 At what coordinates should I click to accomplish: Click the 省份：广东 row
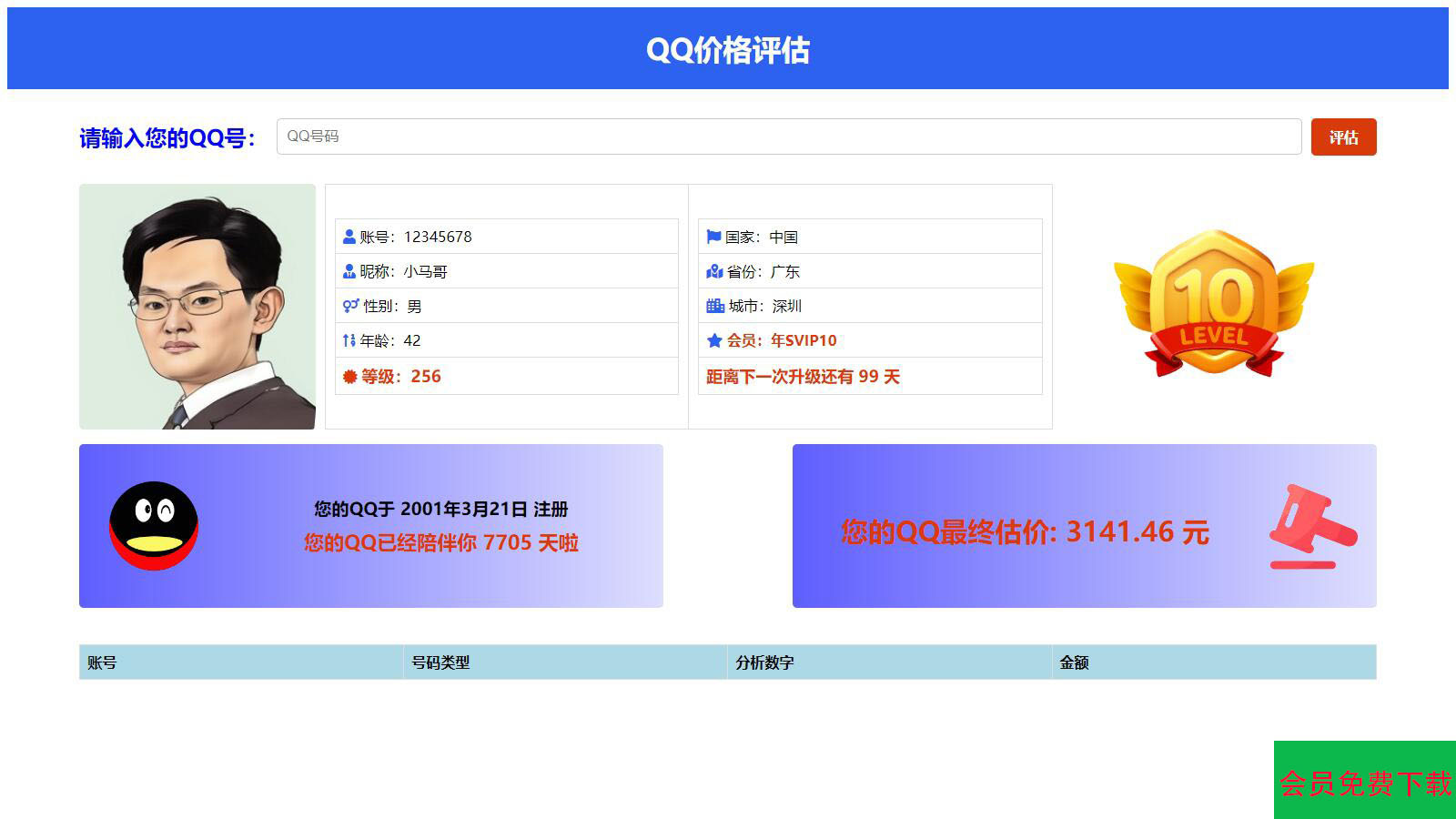click(870, 271)
